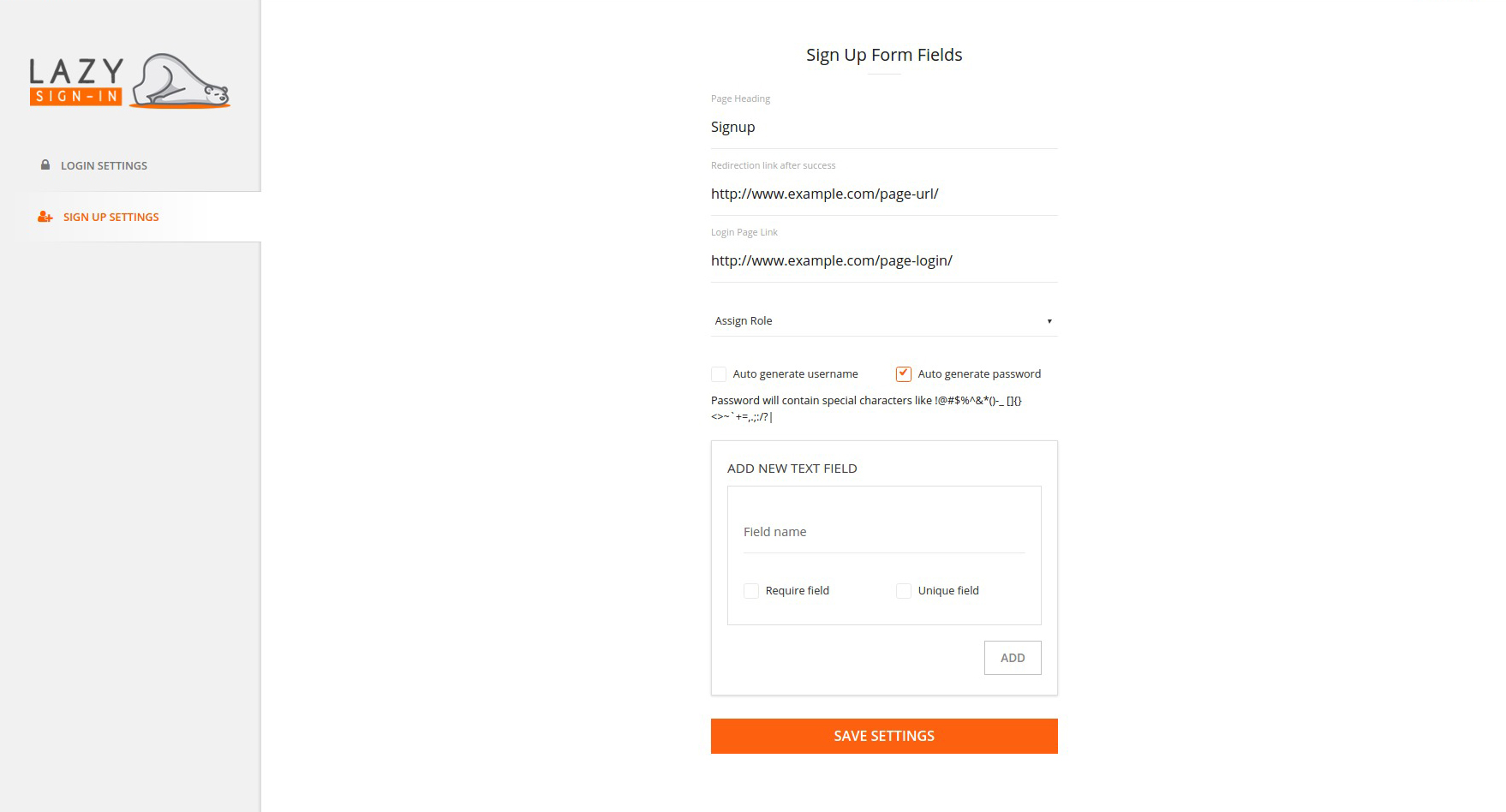Switch to the Login Settings section
The width and height of the screenshot is (1506, 812).
(104, 164)
